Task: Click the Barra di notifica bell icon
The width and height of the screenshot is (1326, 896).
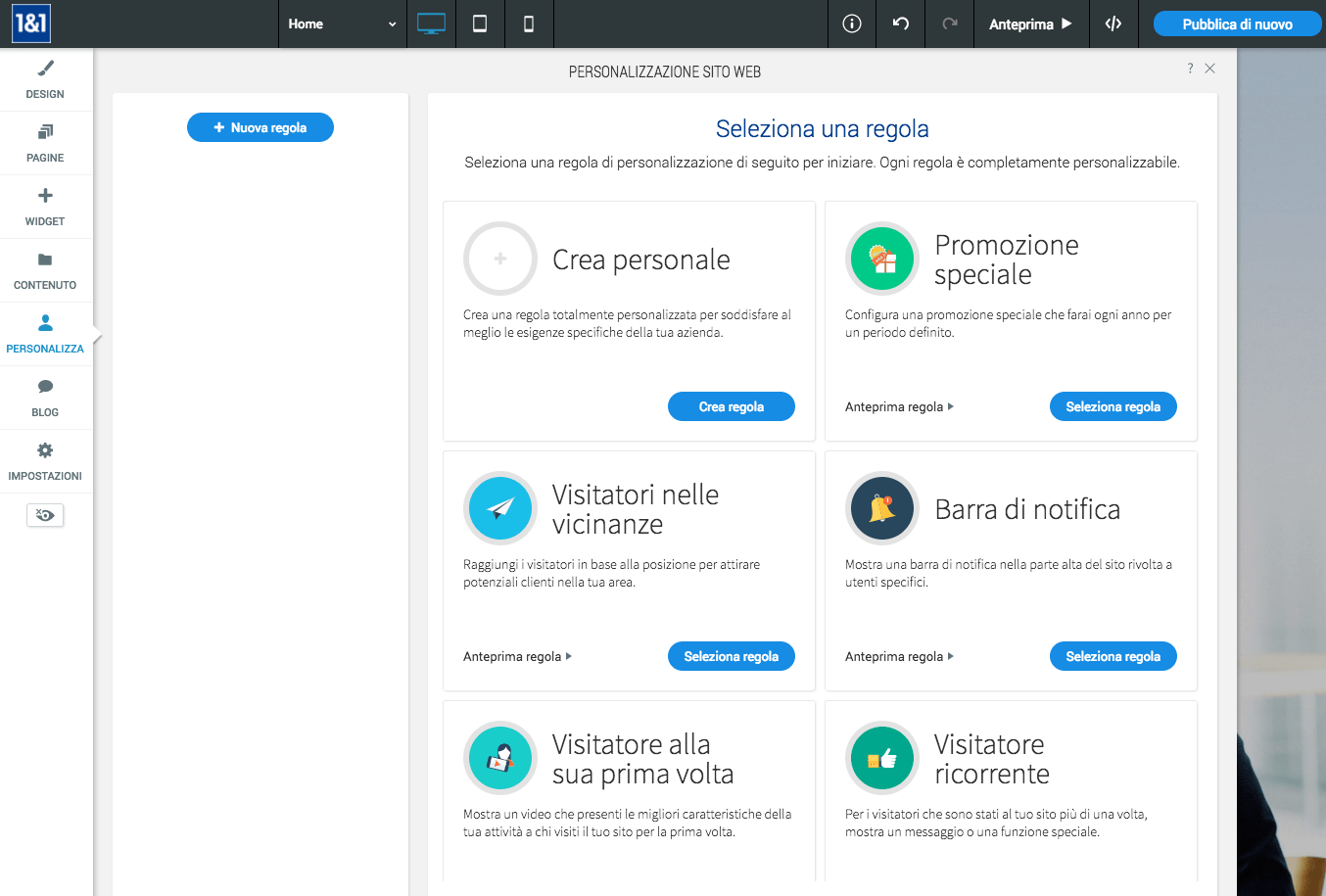Action: (882, 508)
